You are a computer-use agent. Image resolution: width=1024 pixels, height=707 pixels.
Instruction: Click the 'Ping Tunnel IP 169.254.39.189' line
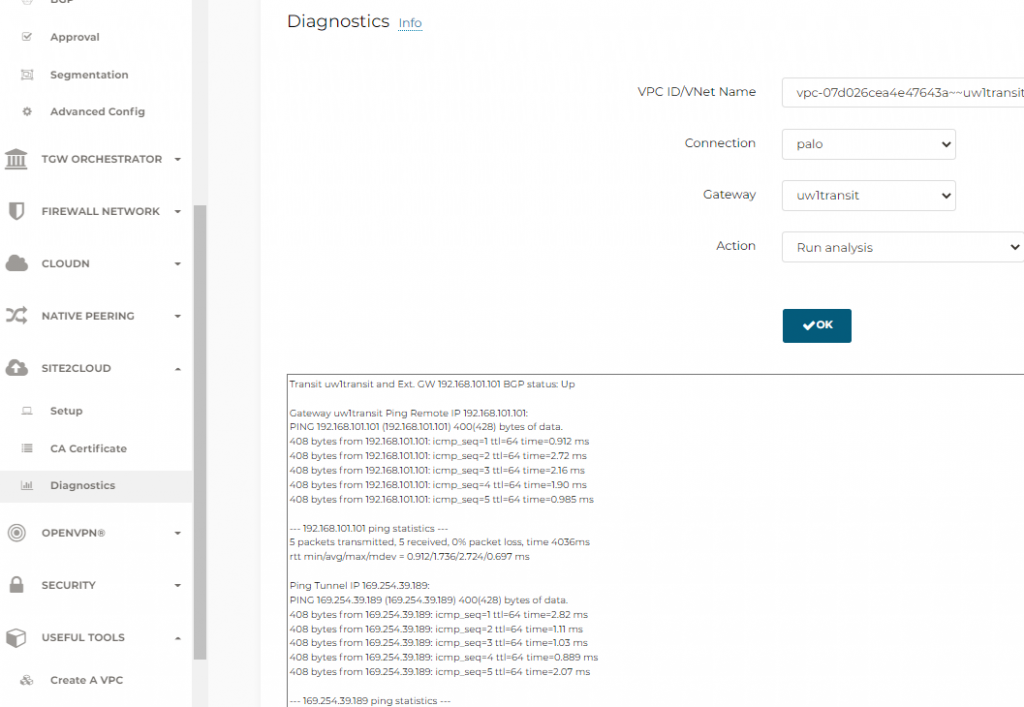(359, 586)
